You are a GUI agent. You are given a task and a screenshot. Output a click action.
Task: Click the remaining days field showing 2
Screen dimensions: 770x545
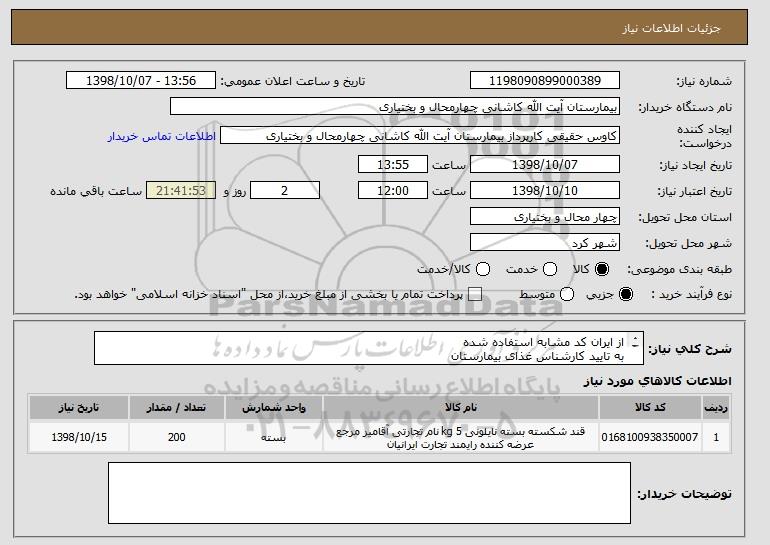tap(285, 191)
